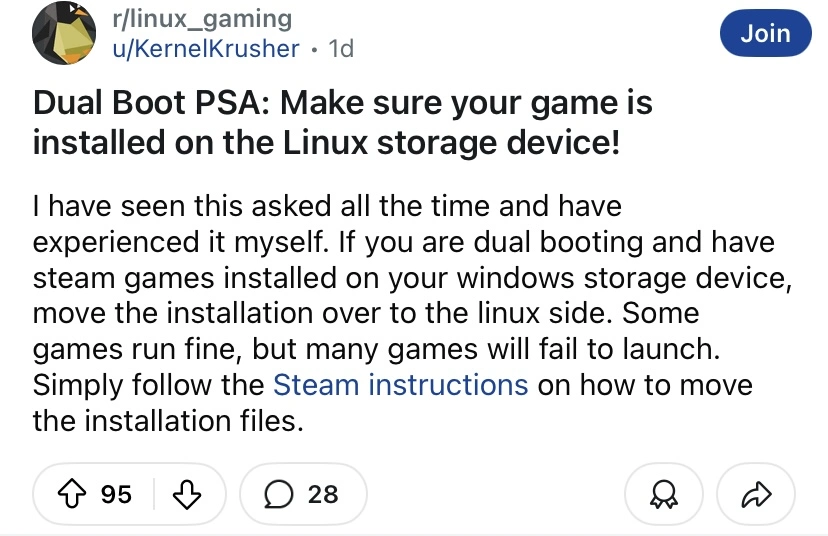Open the post via the "Dual Boot PSA" title line
This screenshot has width=828, height=536.
[342, 102]
